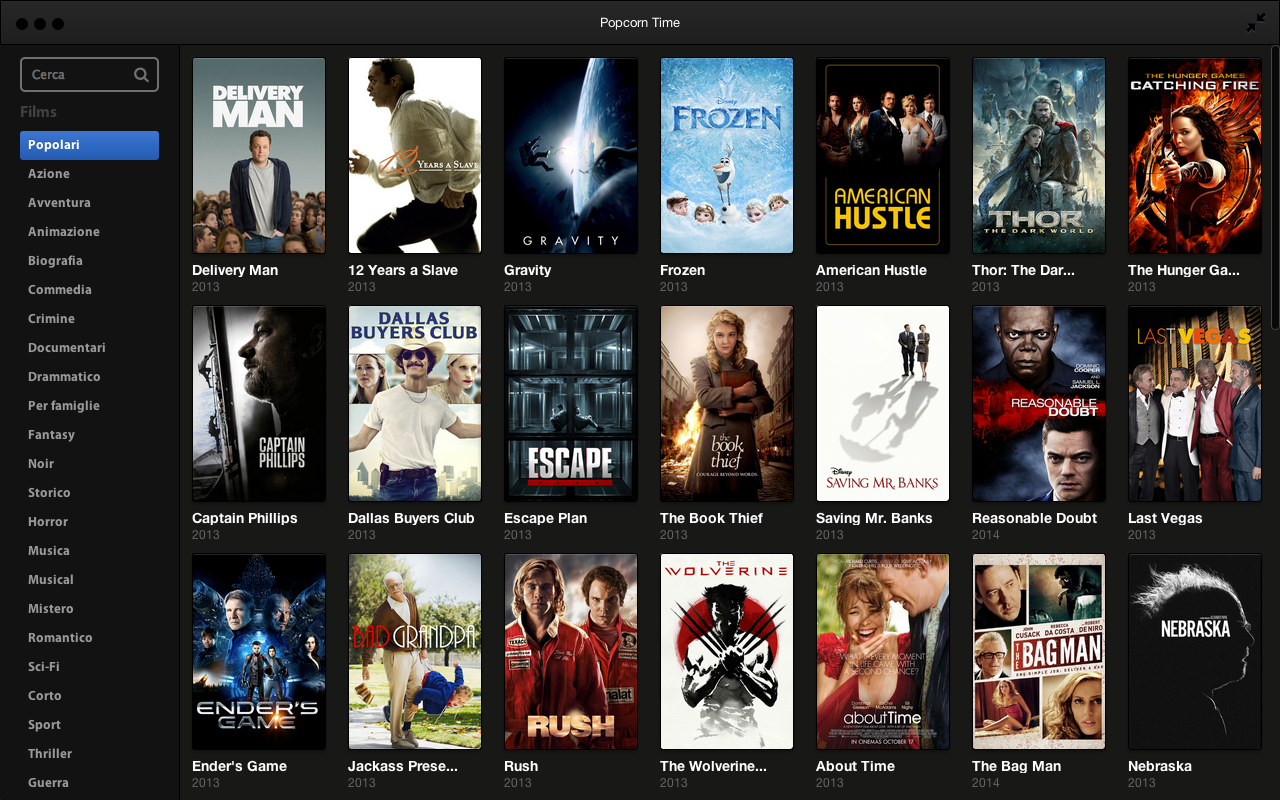This screenshot has width=1280, height=800.
Task: Open the Storico genre
Action: 49,493
